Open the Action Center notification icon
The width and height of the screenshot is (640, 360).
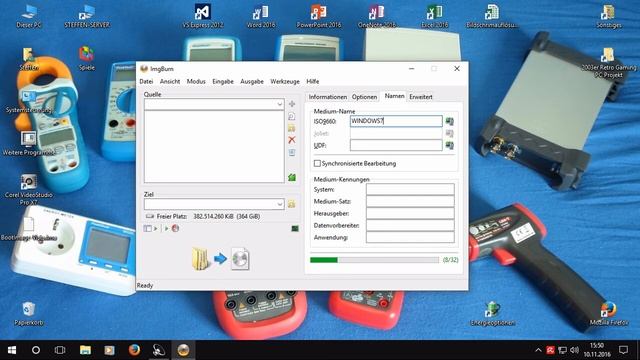[x=623, y=350]
